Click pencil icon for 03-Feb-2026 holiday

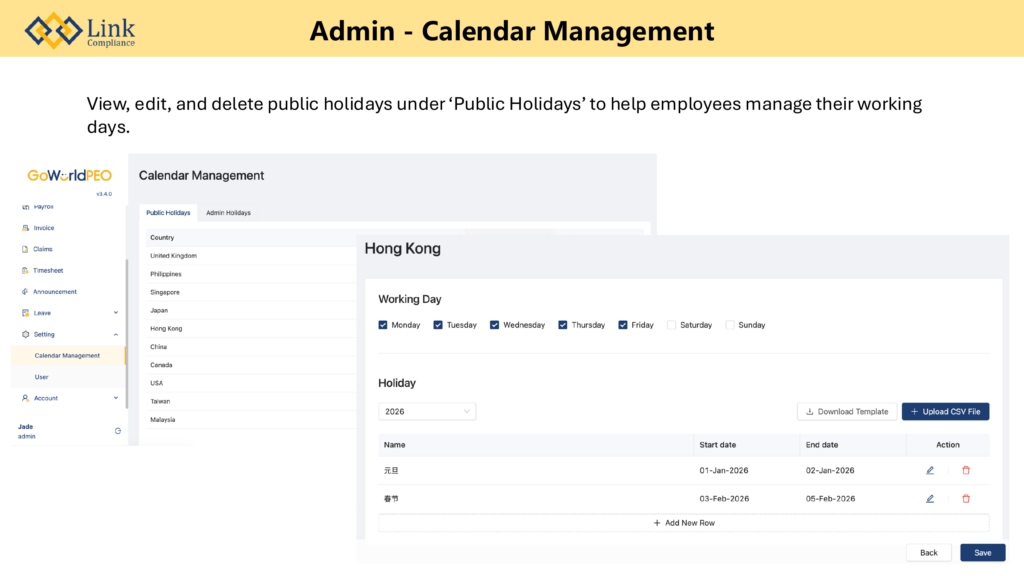click(930, 498)
